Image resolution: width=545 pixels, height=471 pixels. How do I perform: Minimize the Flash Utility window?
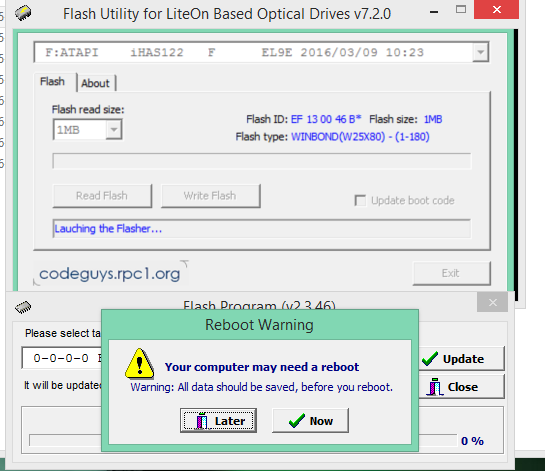[433, 12]
